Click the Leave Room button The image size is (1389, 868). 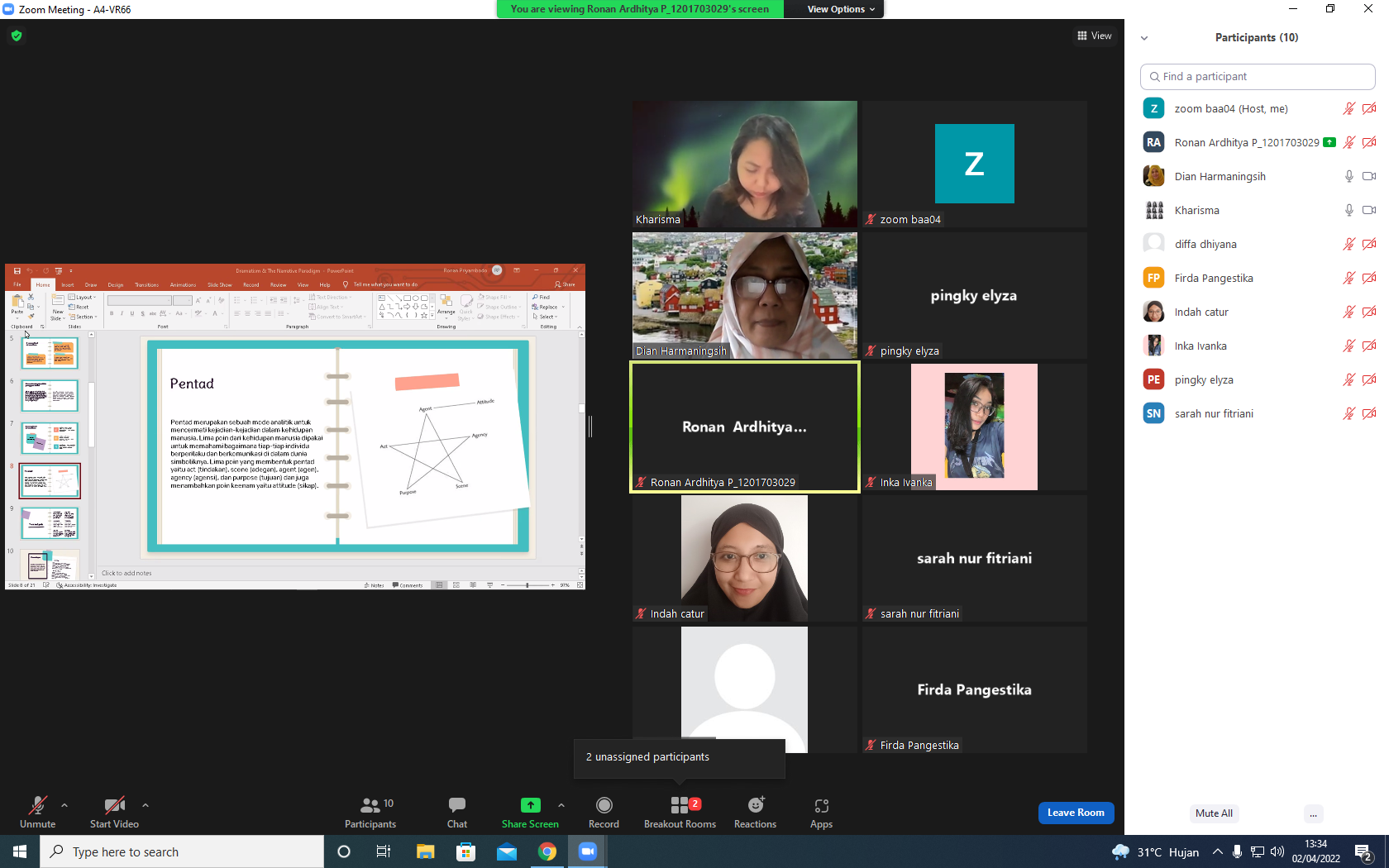(1076, 813)
